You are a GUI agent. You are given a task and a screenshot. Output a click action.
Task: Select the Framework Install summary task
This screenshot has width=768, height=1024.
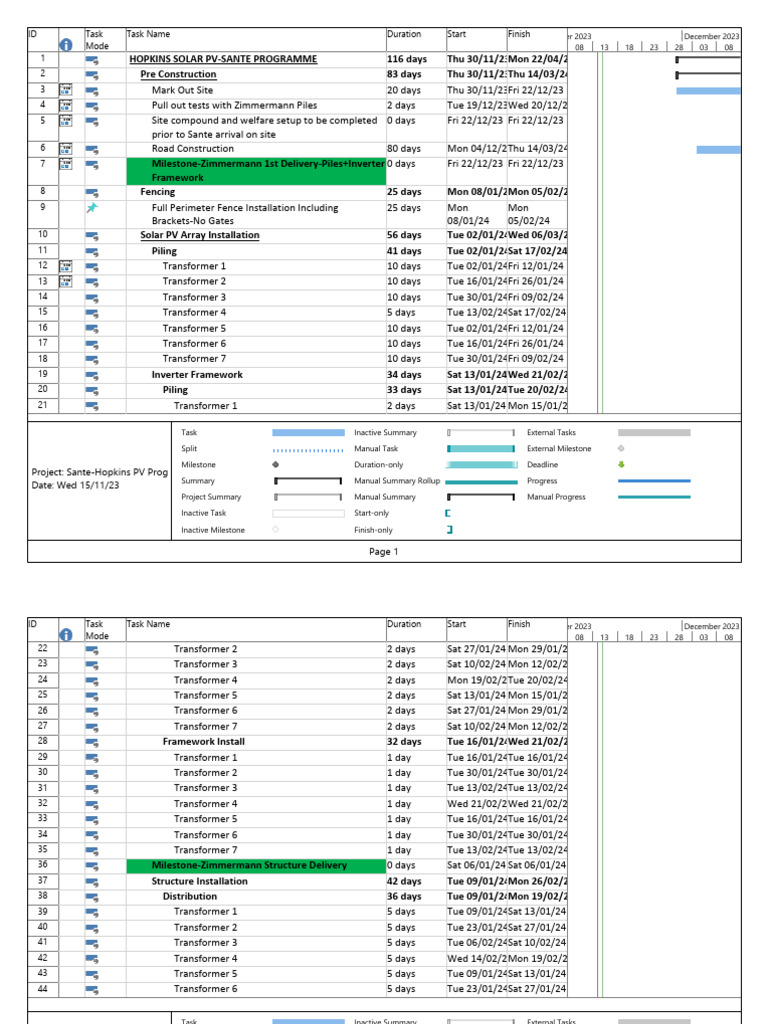pos(204,742)
